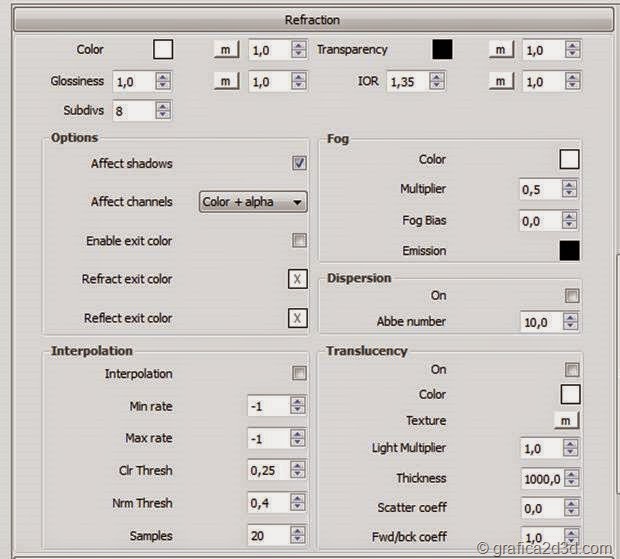The height and width of the screenshot is (559, 620).
Task: Enable the Interpolation checkbox
Action: [299, 374]
